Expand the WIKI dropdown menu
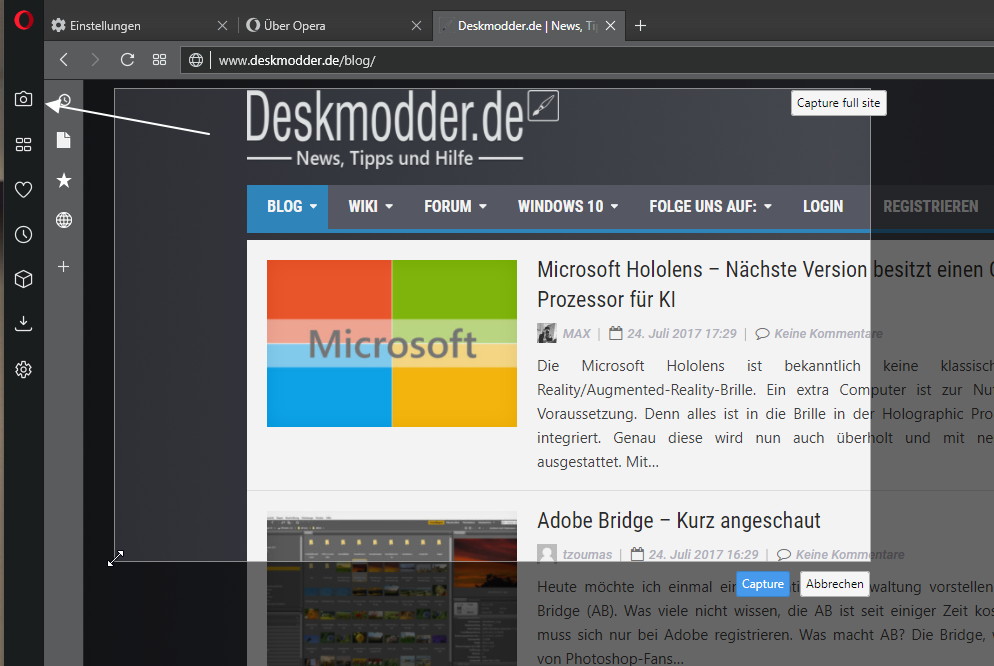 point(370,207)
